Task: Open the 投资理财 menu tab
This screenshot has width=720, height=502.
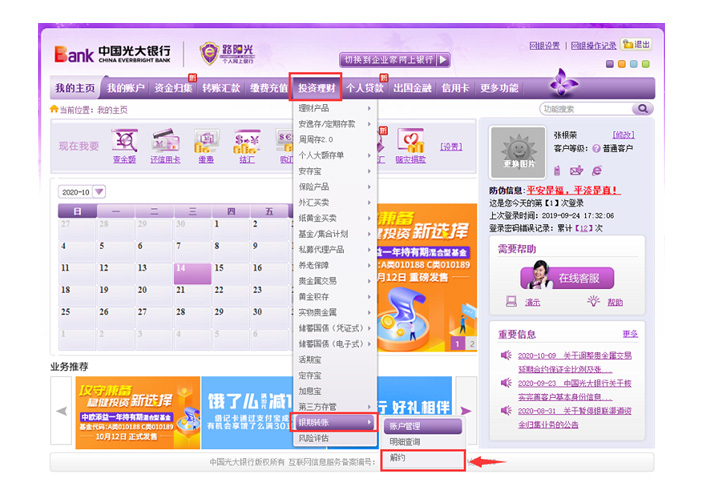Action: [x=316, y=88]
